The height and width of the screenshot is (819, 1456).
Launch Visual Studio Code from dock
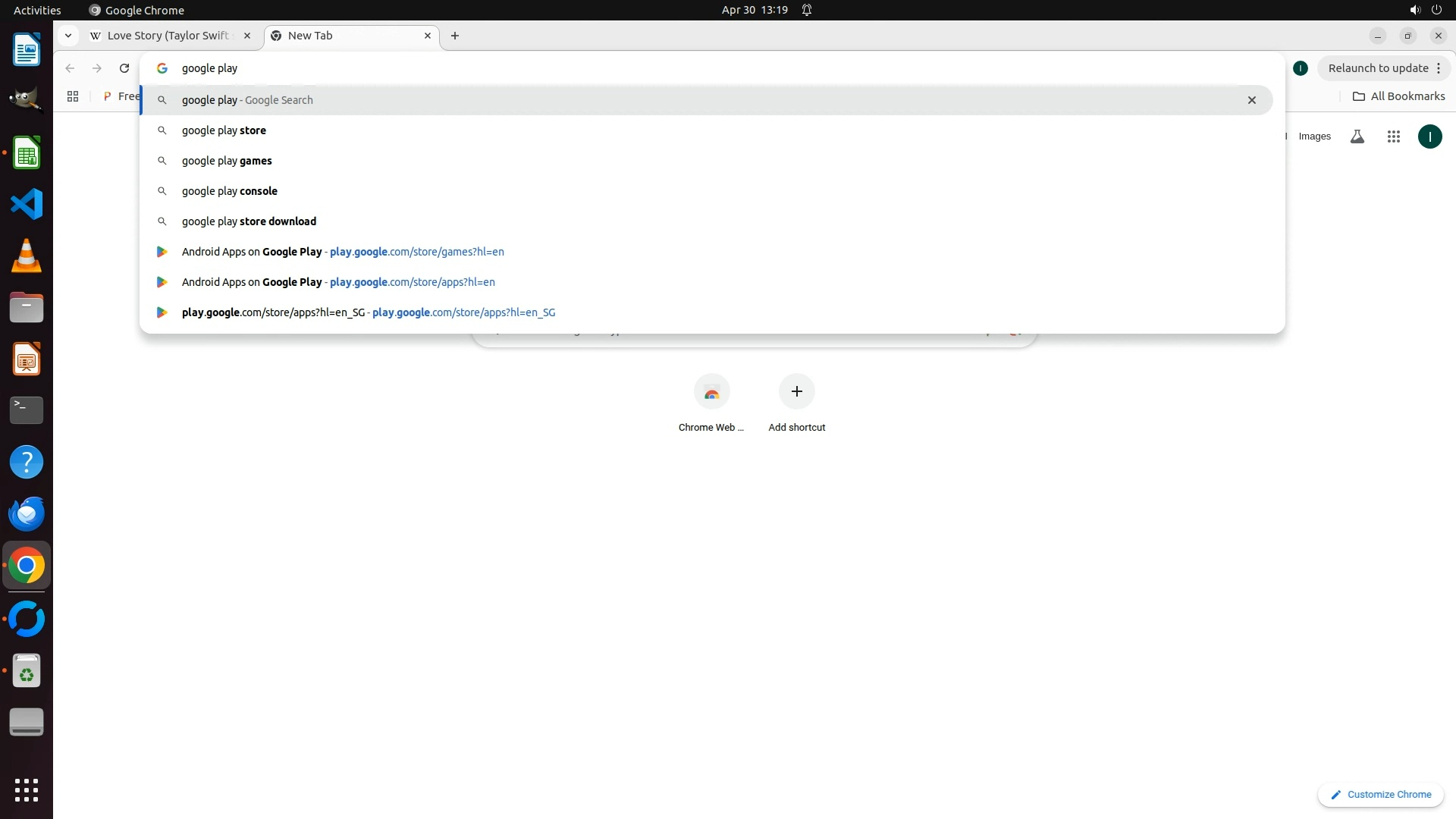click(27, 204)
